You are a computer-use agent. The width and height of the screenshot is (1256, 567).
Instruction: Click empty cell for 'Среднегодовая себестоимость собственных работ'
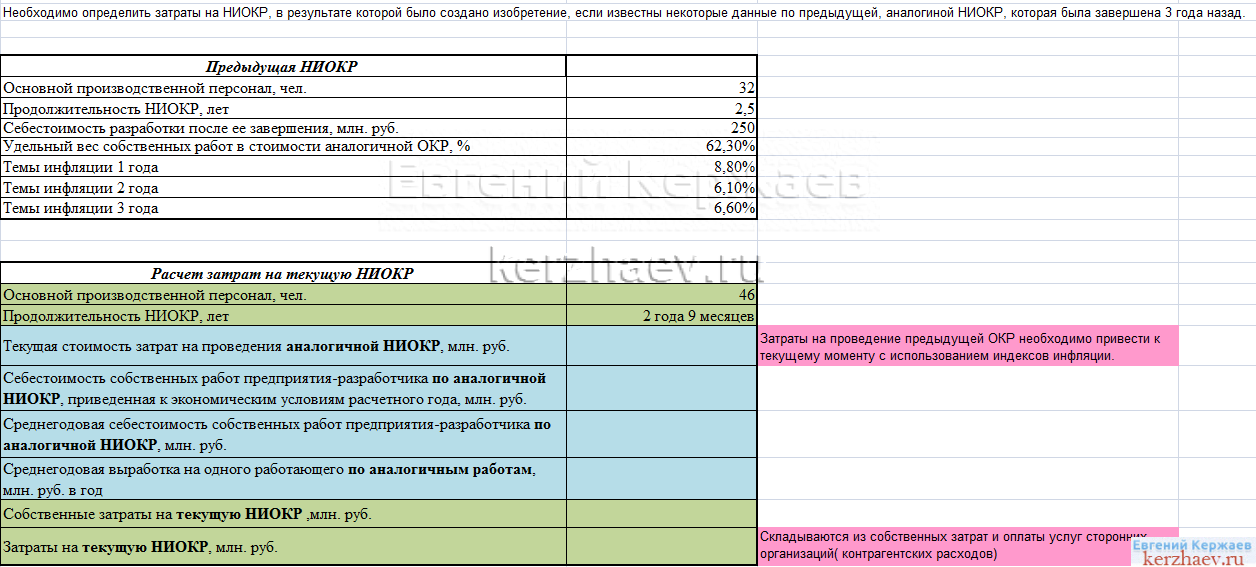[662, 434]
